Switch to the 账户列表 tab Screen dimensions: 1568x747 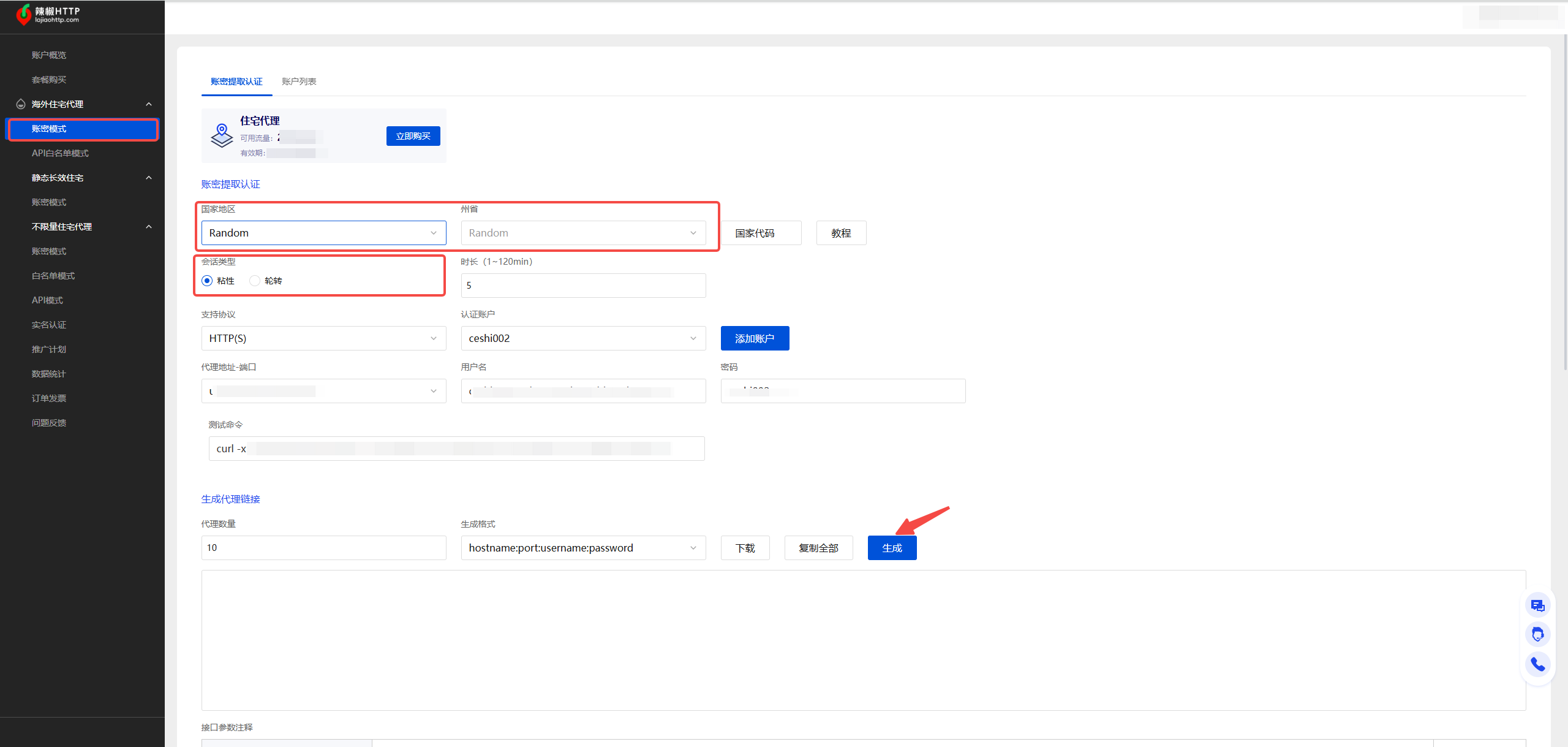tap(299, 82)
